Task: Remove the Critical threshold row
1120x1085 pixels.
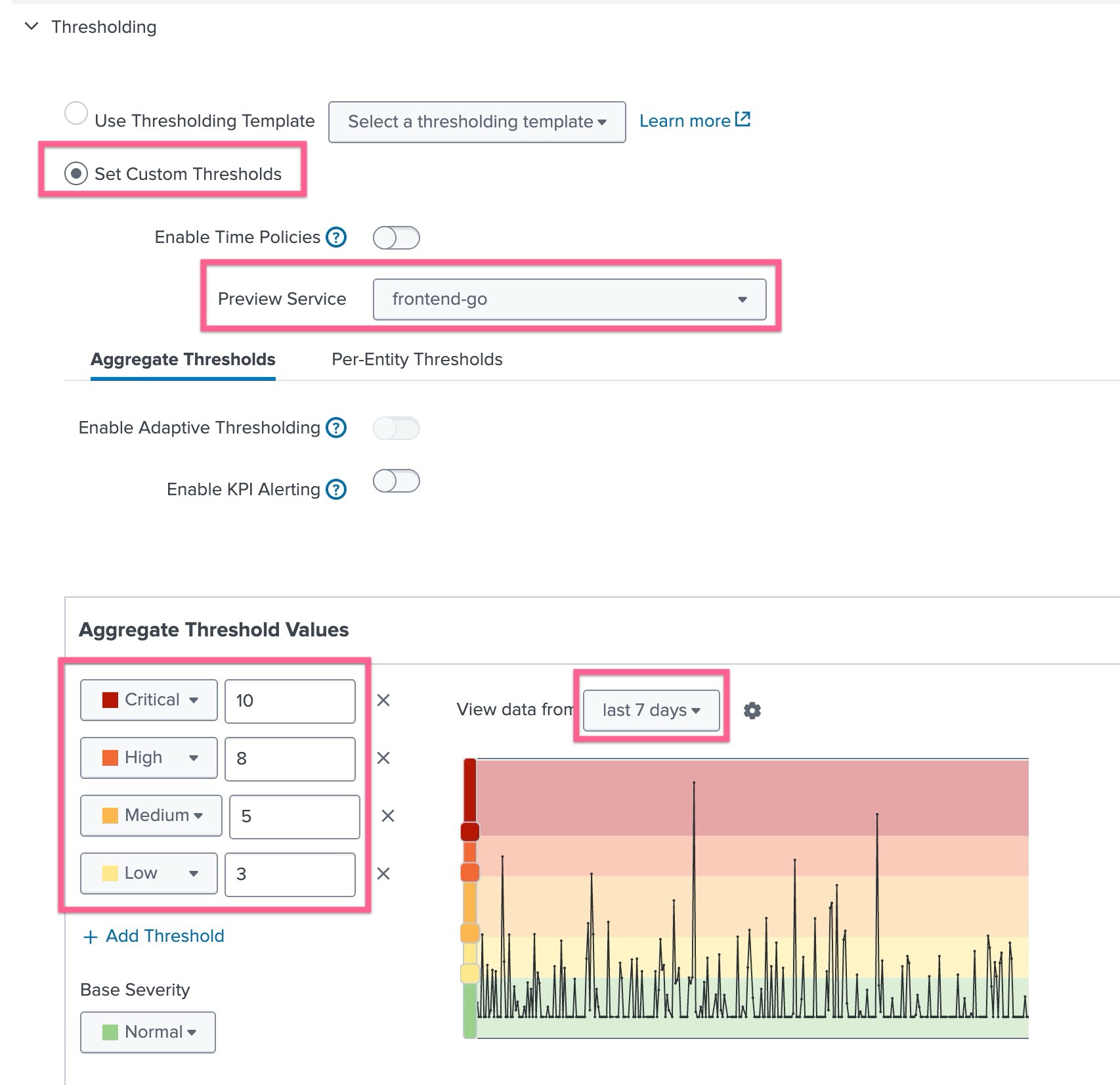Action: (383, 700)
